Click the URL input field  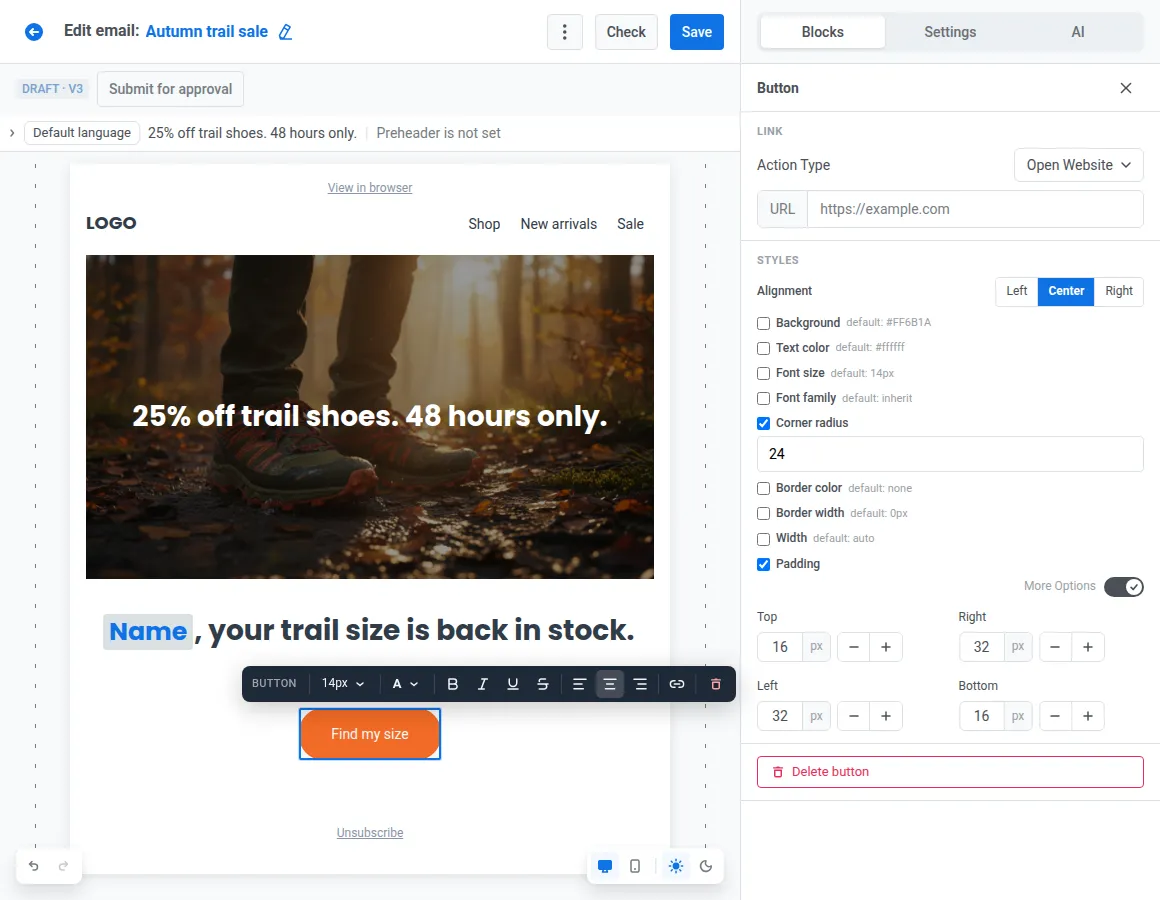(x=975, y=209)
